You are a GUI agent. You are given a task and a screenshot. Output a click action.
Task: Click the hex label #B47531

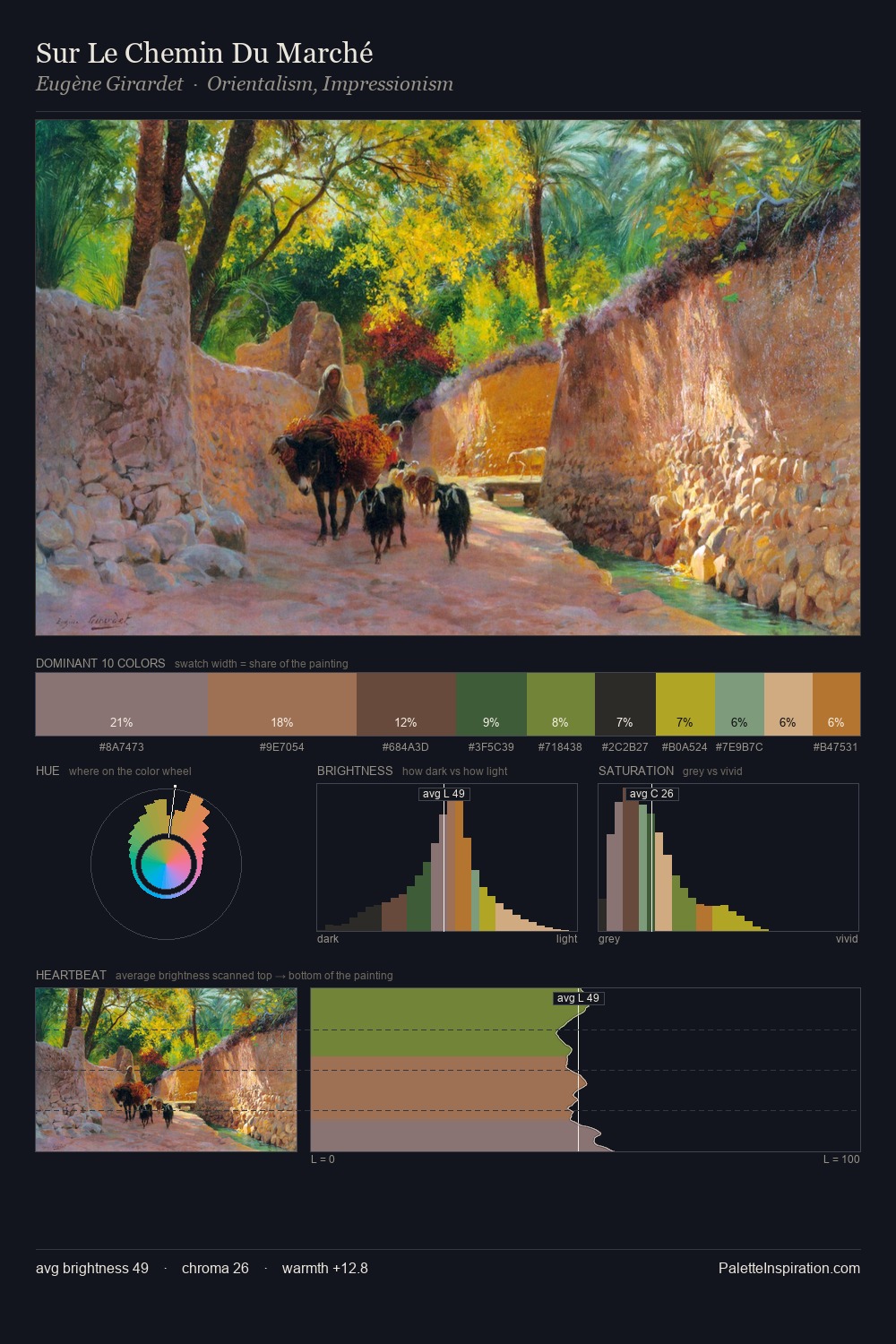(836, 746)
